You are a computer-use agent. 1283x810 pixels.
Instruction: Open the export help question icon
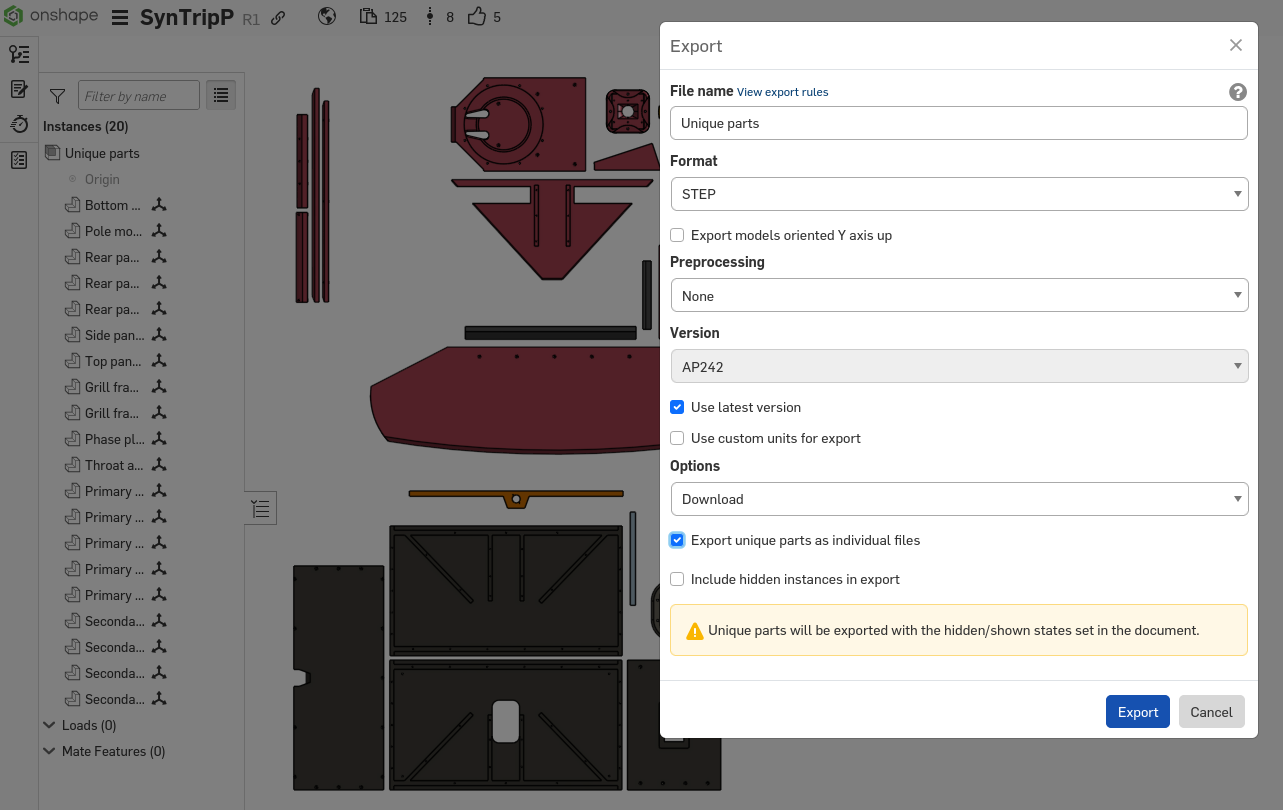point(1237,92)
